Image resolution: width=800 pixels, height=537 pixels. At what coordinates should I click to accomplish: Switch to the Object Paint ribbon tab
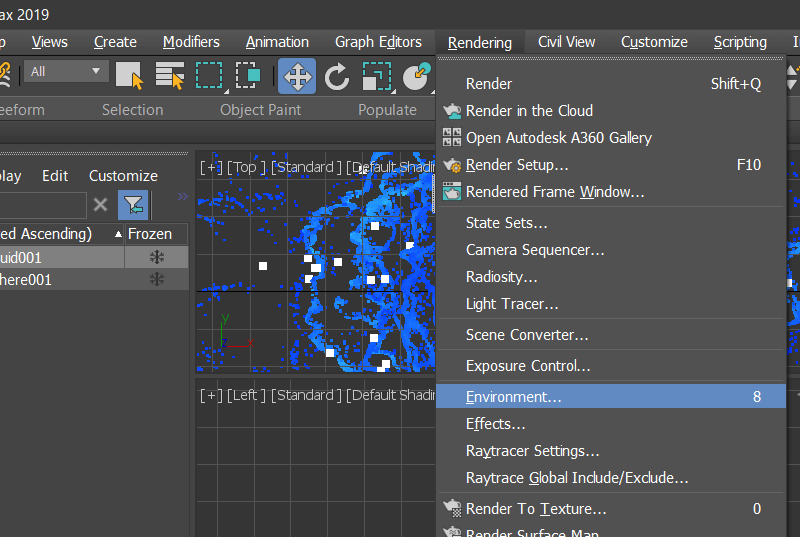[261, 110]
